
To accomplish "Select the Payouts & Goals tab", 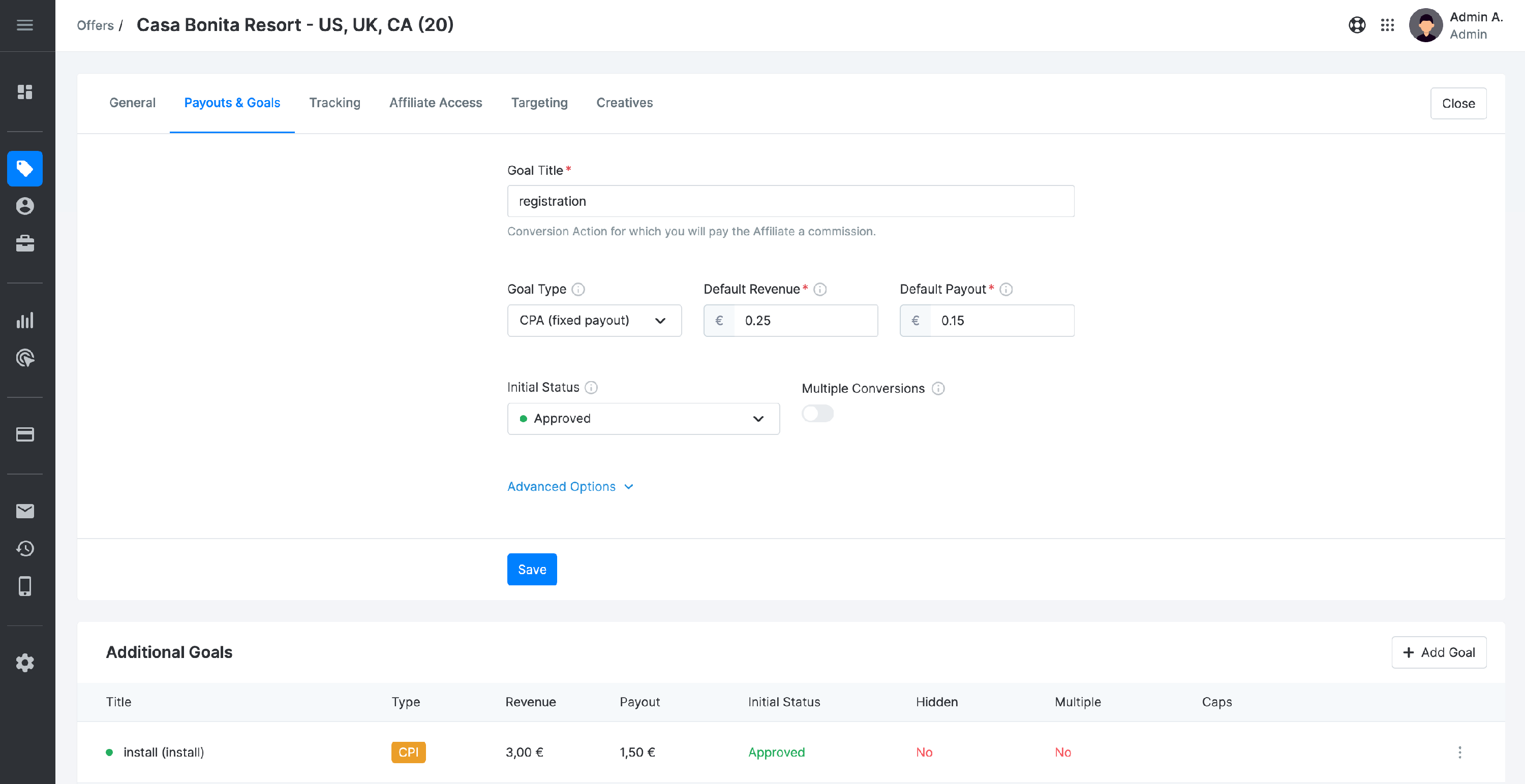I will coord(232,103).
